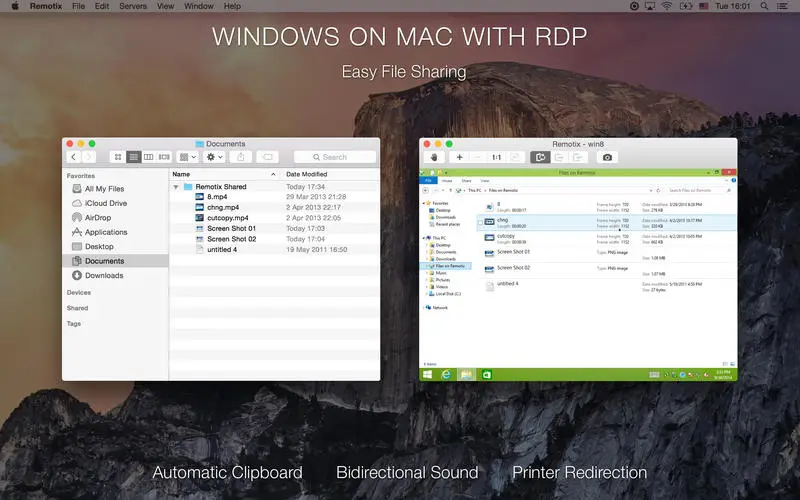Open Notification Center in menu bar
Viewport: 800px width, 500px height.
pos(782,6)
